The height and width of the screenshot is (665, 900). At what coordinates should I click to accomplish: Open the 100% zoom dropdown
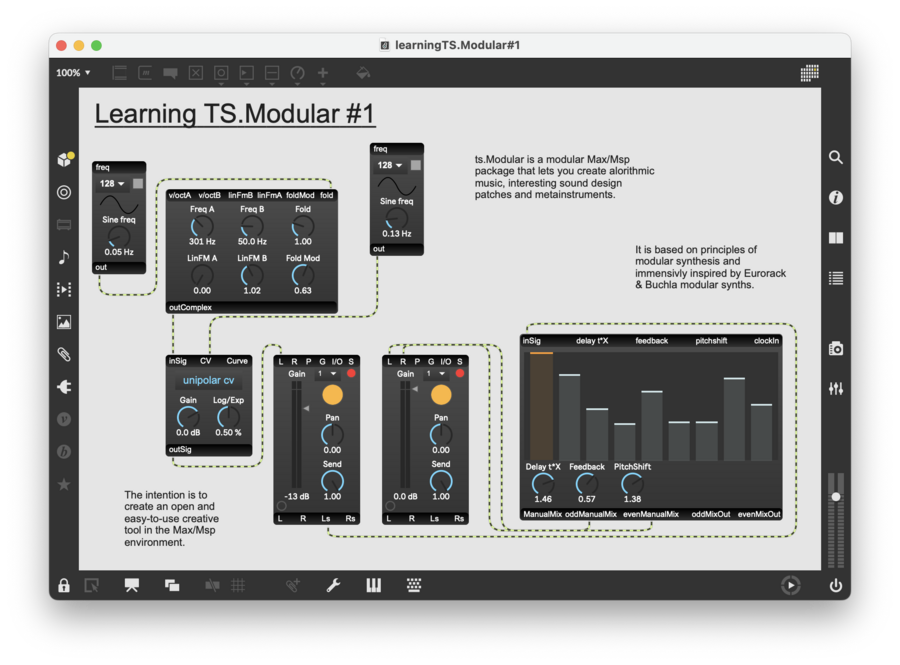coord(73,73)
